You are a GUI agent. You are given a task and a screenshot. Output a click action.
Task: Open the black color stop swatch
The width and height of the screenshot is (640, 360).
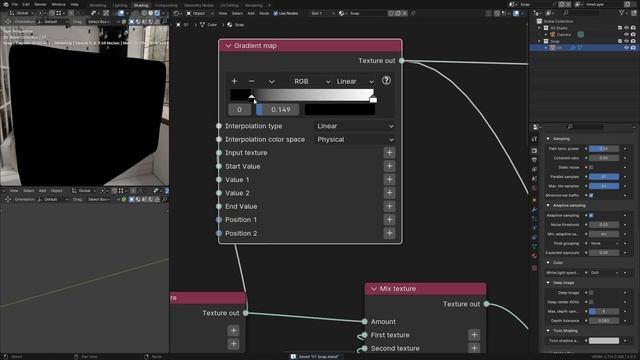point(340,109)
